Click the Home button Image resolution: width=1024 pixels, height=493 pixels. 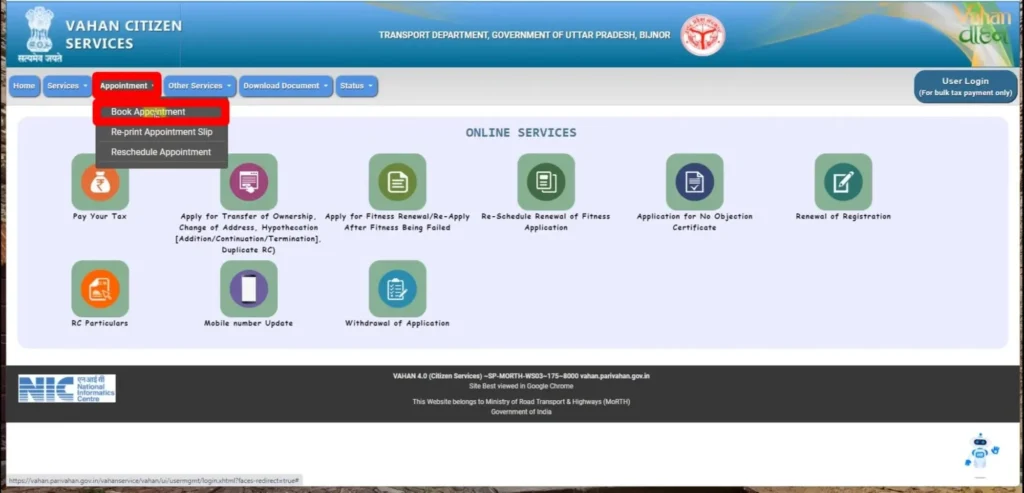(24, 86)
